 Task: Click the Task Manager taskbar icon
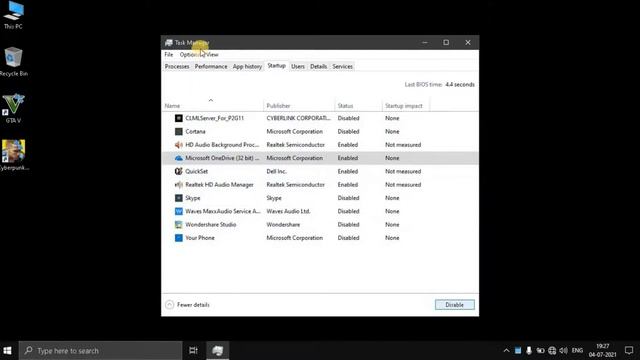pos(218,351)
